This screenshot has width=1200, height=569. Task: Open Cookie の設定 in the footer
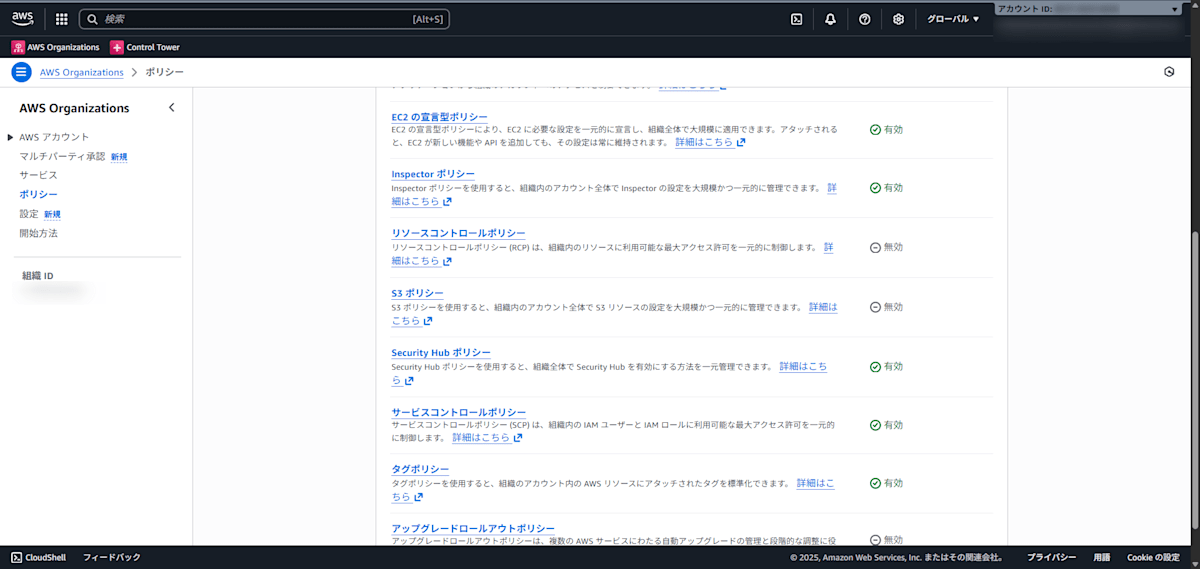[x=1153, y=557]
